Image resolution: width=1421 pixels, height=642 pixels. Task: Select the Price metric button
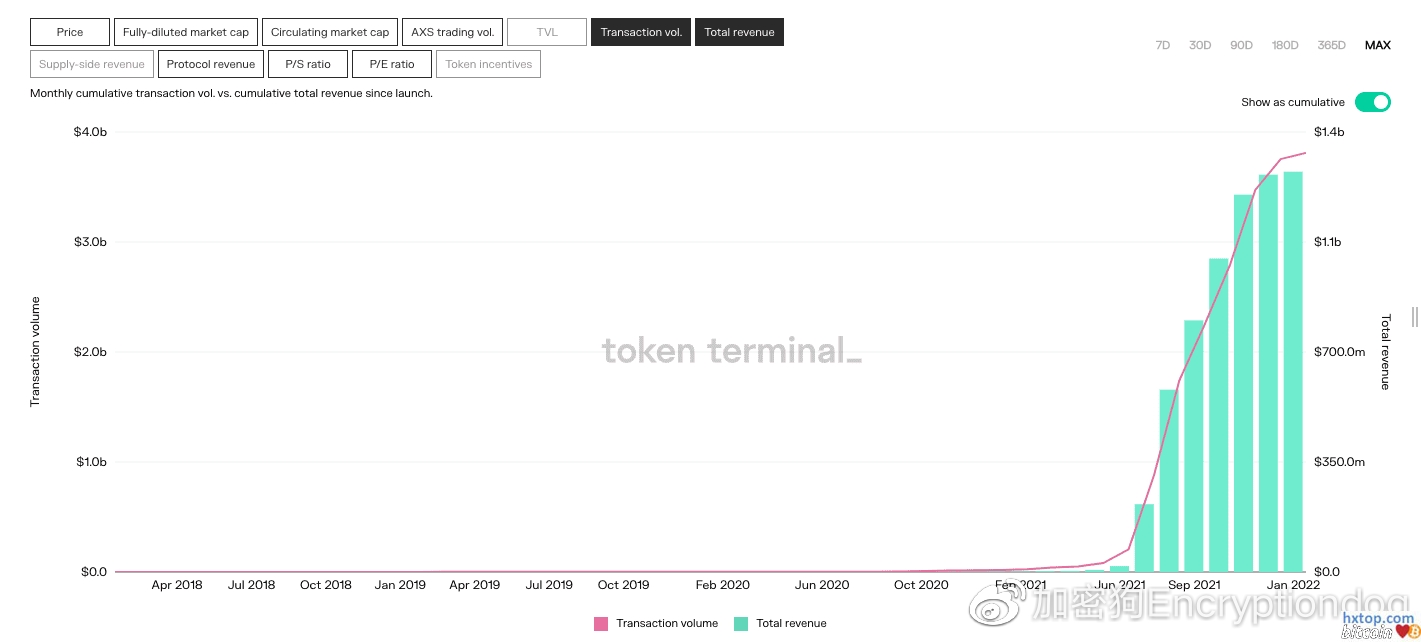click(x=70, y=32)
